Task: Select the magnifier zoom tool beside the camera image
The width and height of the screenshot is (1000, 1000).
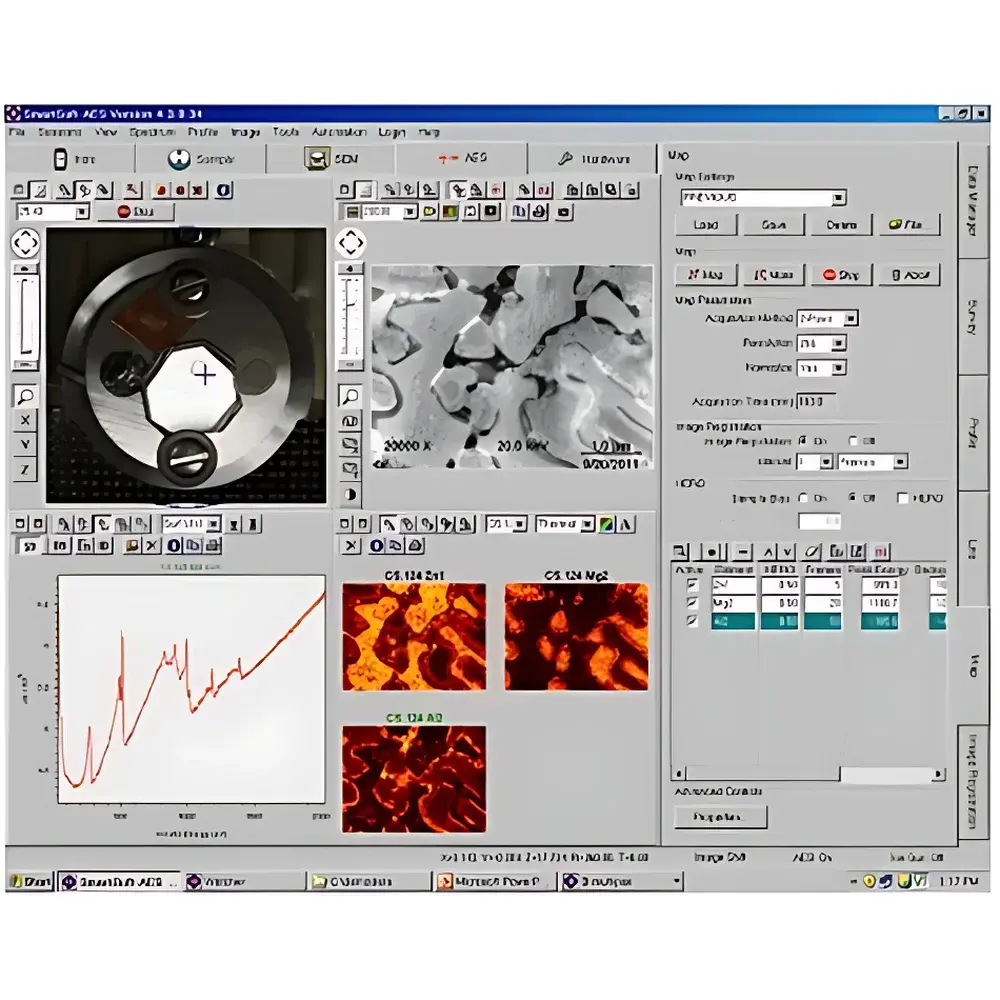Action: pyautogui.click(x=24, y=394)
